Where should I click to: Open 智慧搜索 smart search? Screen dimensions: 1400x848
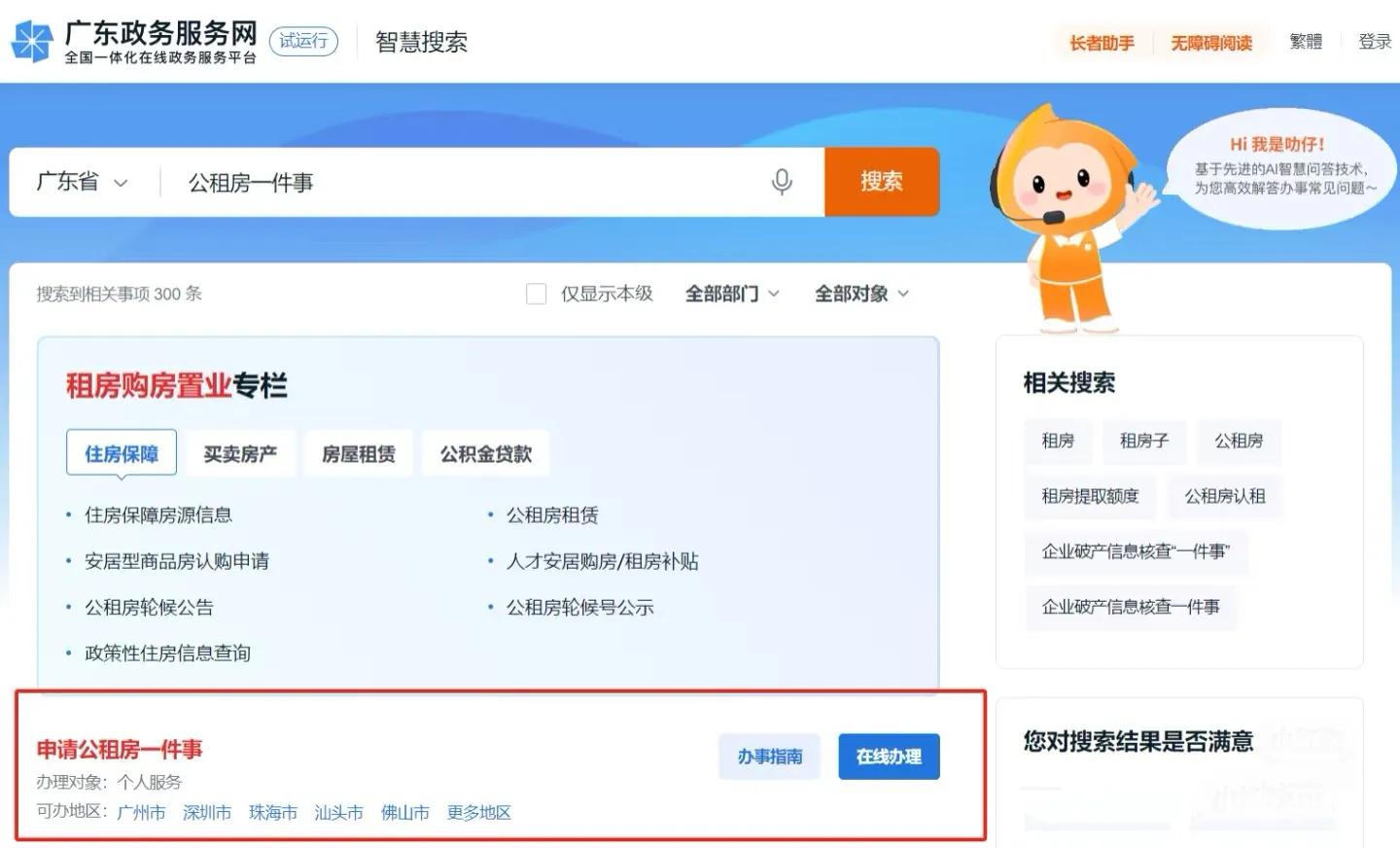[x=420, y=42]
